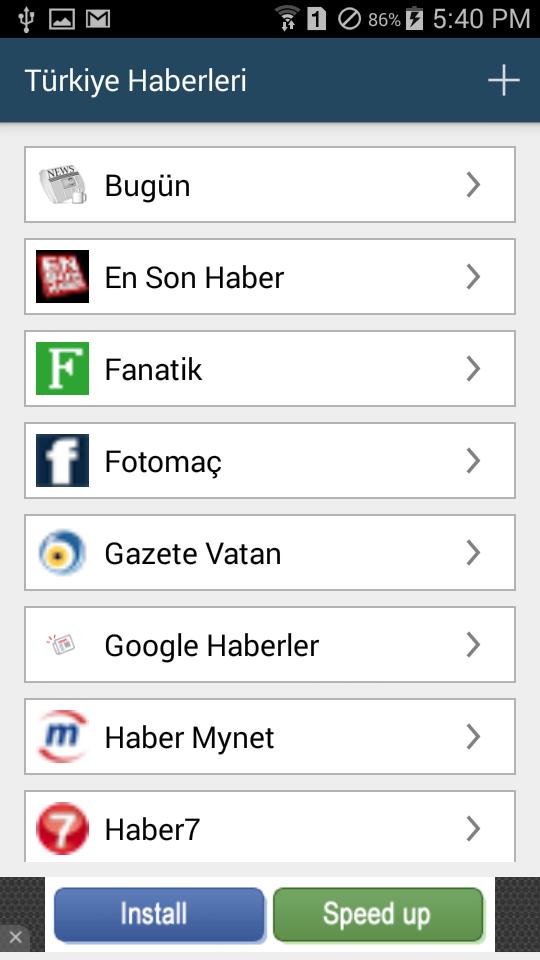The width and height of the screenshot is (540, 960).
Task: Select the En Son Haber logo
Action: [x=62, y=276]
